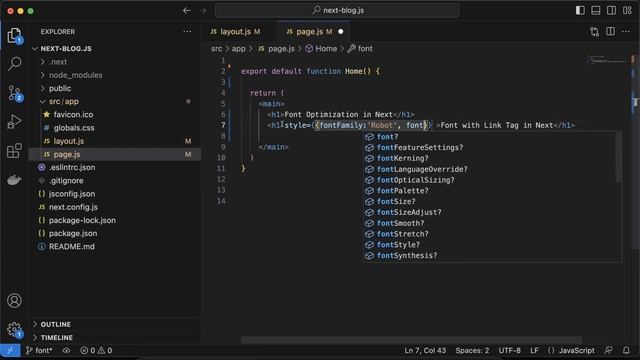Screen dimensions: 640x360
Task: Click the next-blog.js command center search box
Action: (x=337, y=10)
